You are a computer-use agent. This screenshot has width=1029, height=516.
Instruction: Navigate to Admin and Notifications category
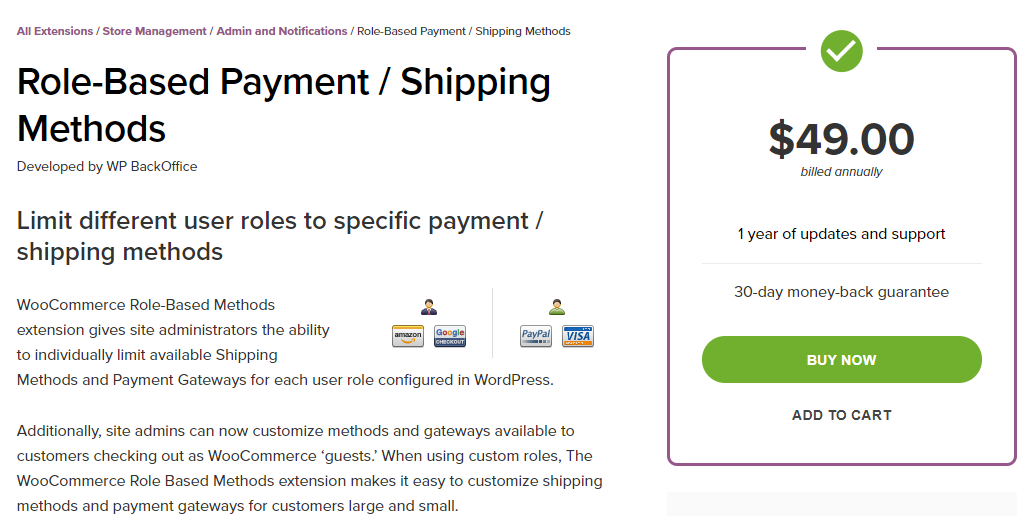click(x=282, y=31)
